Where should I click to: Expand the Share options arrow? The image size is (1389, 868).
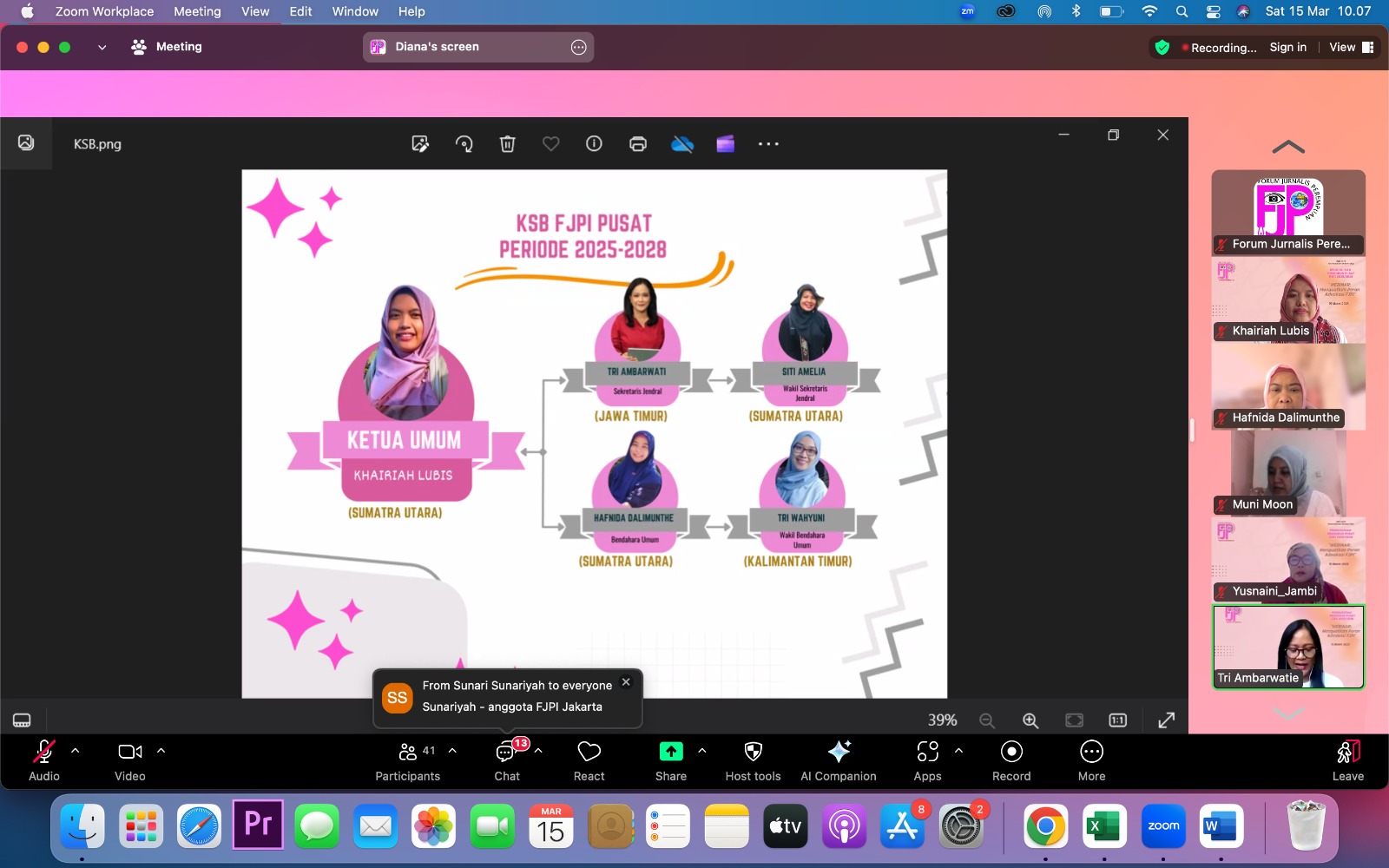(x=702, y=751)
